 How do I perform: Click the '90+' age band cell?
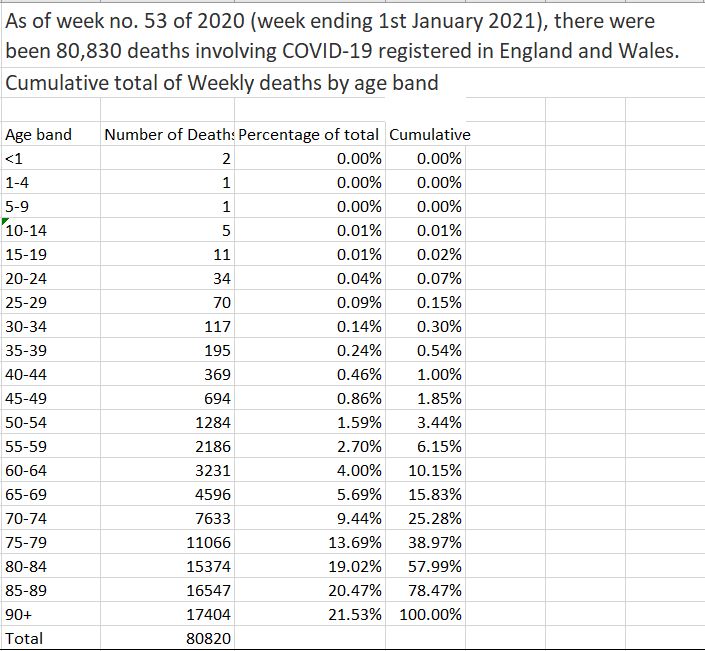coord(20,614)
